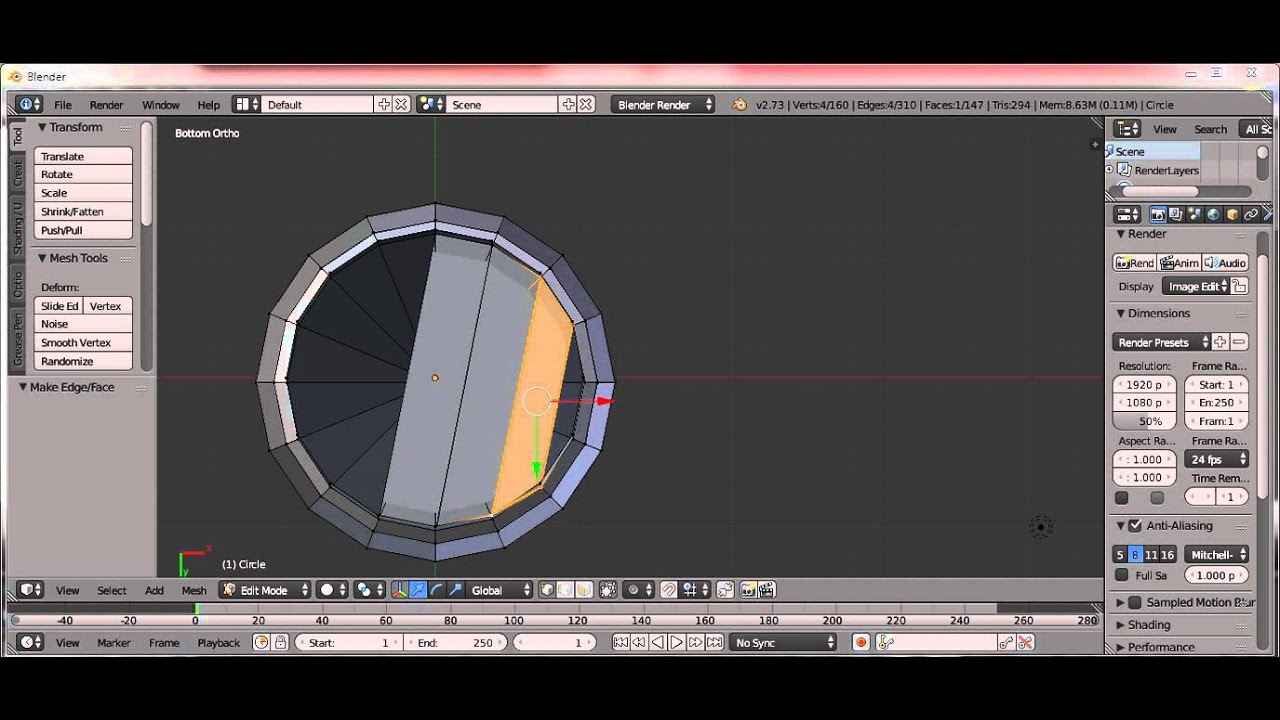
Task: Click play animation button in timeline
Action: (x=676, y=642)
